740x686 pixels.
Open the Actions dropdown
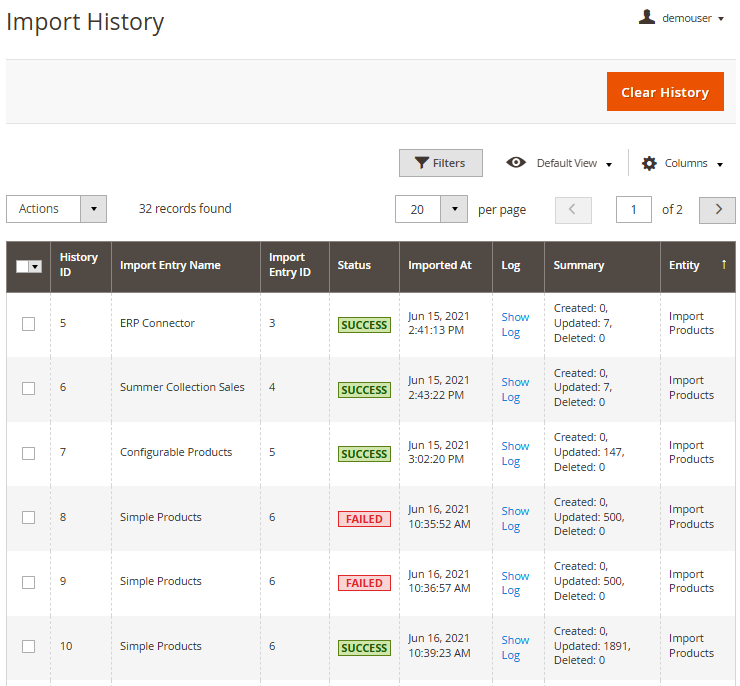click(x=56, y=209)
